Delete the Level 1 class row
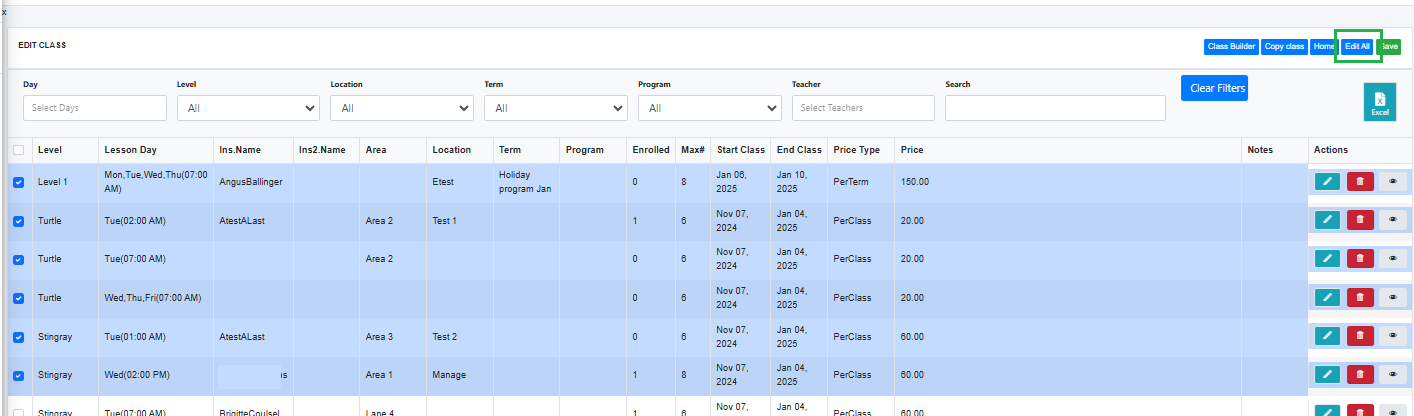This screenshot has width=1414, height=416. click(x=1360, y=181)
